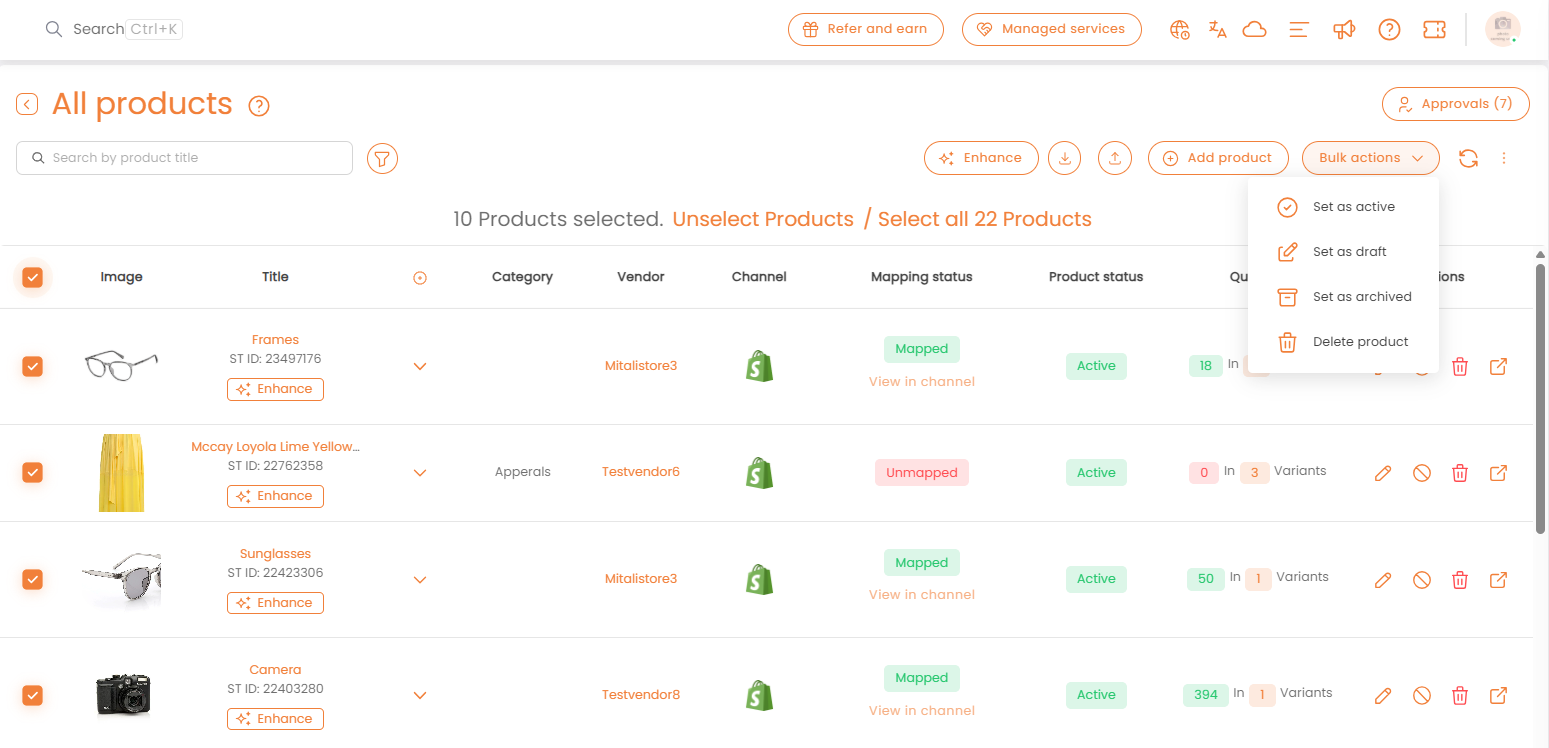Open the megaphone announcements icon
This screenshot has width=1549, height=748.
point(1344,29)
